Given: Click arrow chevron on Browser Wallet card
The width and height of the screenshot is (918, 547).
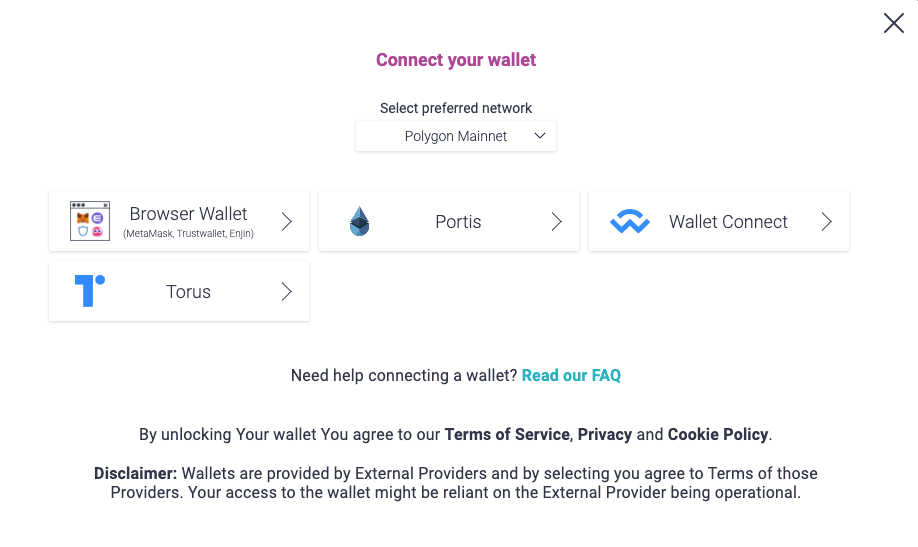Looking at the screenshot, I should pos(287,221).
